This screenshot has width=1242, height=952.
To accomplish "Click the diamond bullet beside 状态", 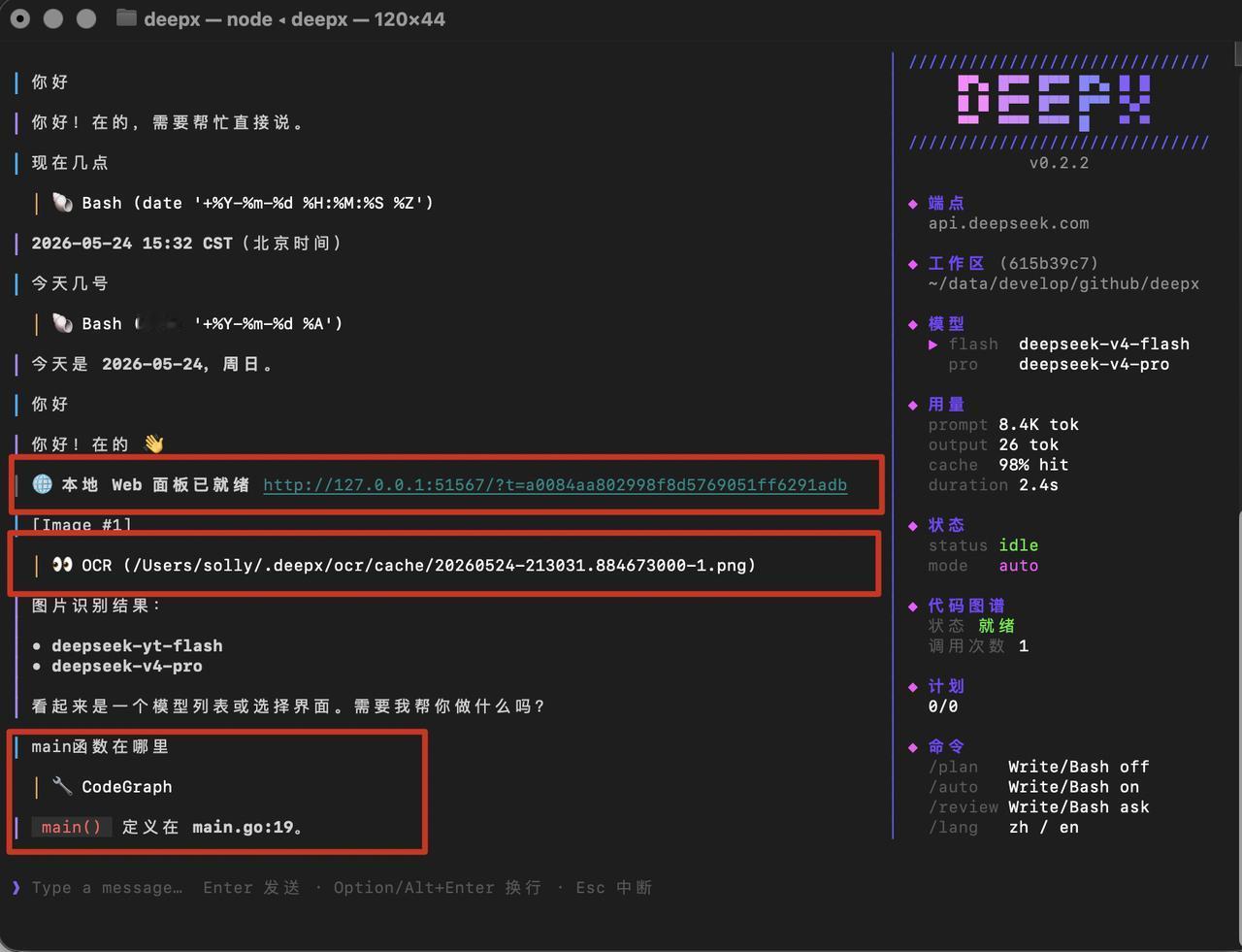I will pos(913,525).
